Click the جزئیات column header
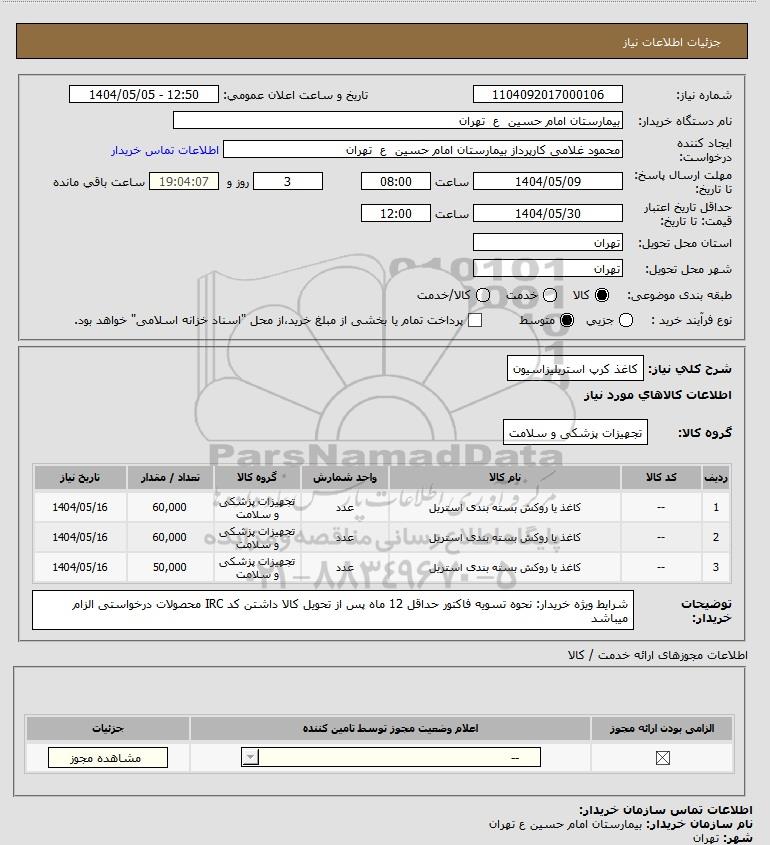The image size is (770, 845). [108, 729]
